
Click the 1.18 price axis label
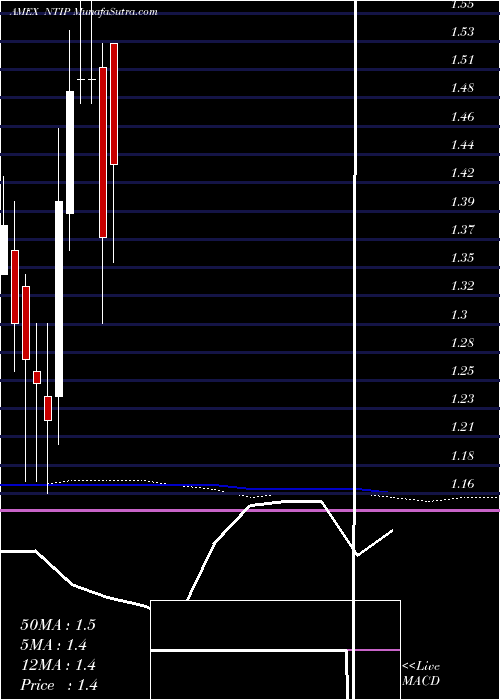click(x=462, y=456)
